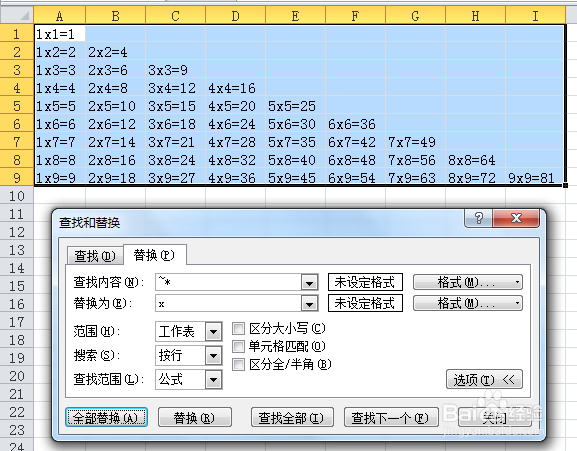577x451 pixels.
Task: Click cell containing 6x6=36
Action: pos(355,124)
